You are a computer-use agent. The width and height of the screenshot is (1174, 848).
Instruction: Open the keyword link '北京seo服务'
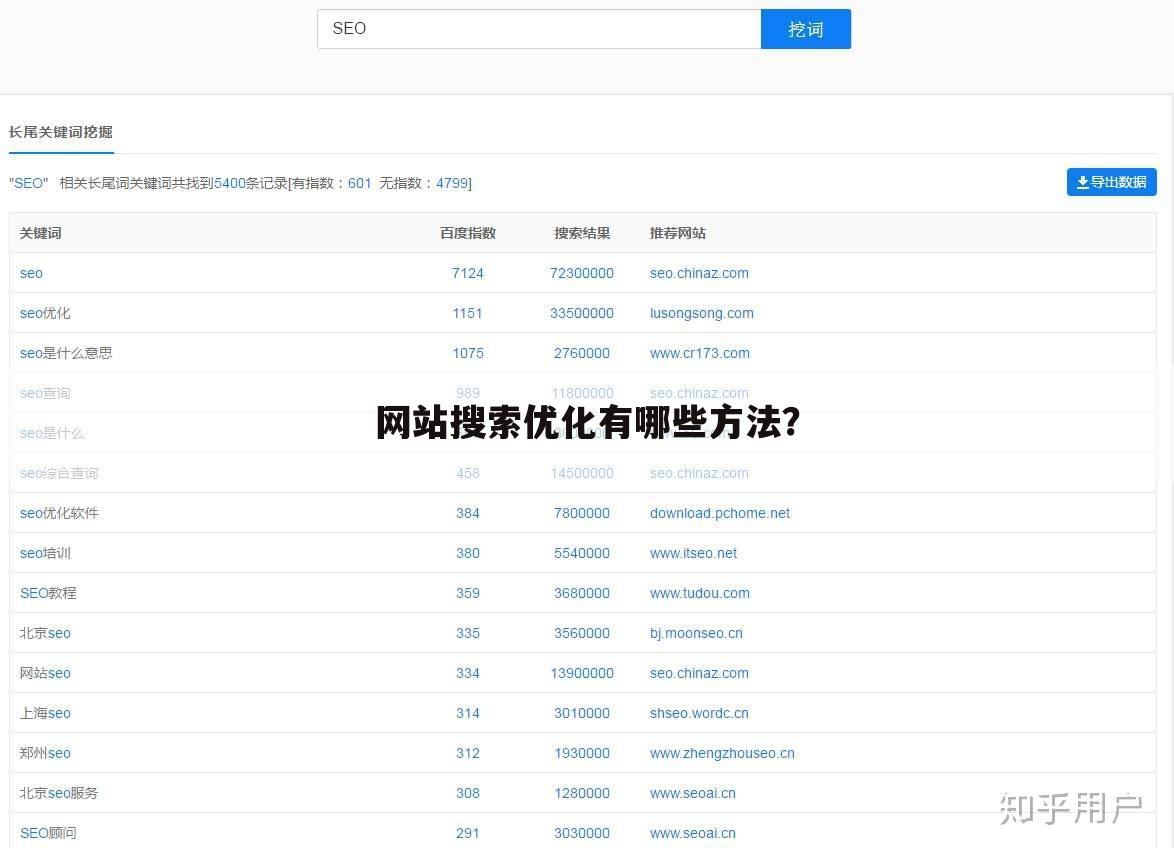pos(59,793)
